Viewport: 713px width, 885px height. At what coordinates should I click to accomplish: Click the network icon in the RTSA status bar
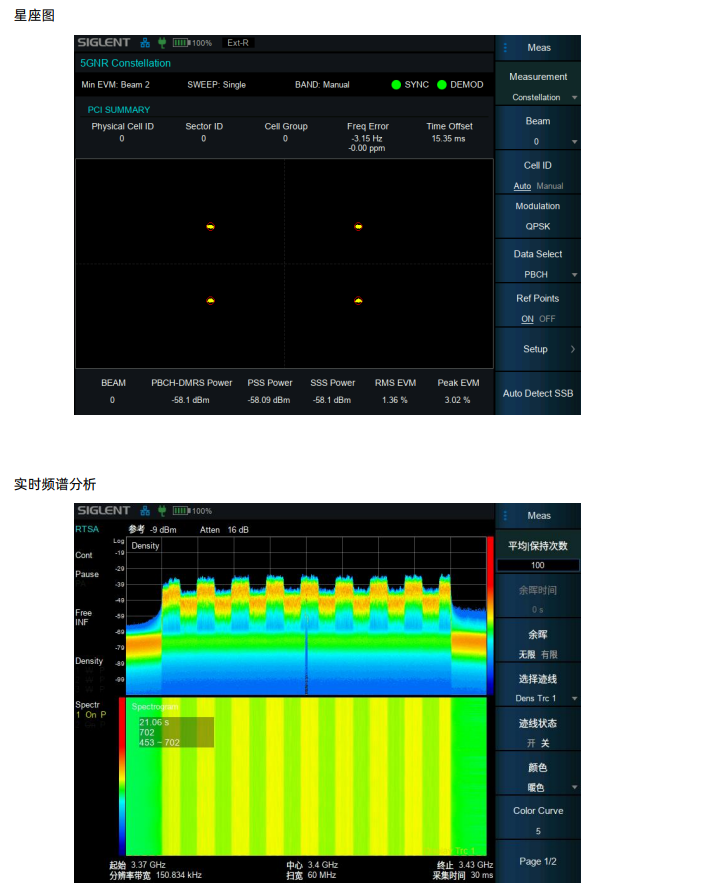[144, 511]
